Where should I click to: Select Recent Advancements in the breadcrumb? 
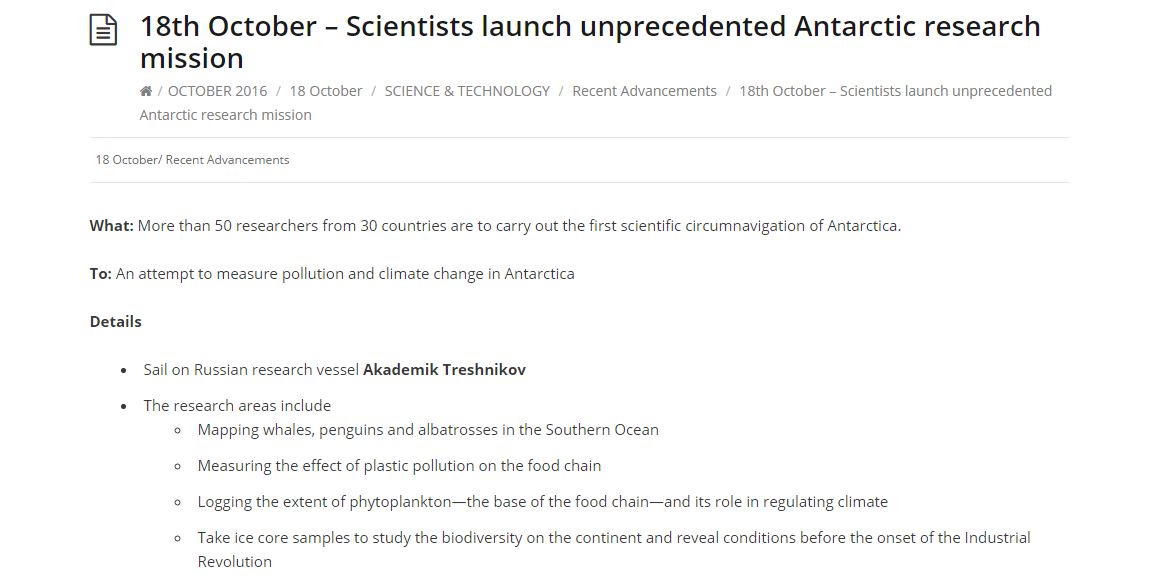click(x=645, y=91)
